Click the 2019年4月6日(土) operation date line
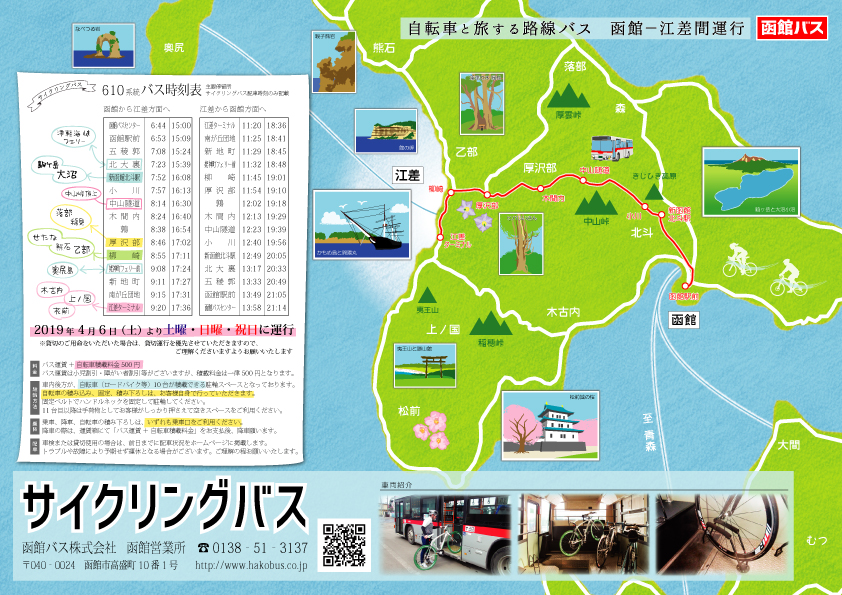 [x=164, y=330]
